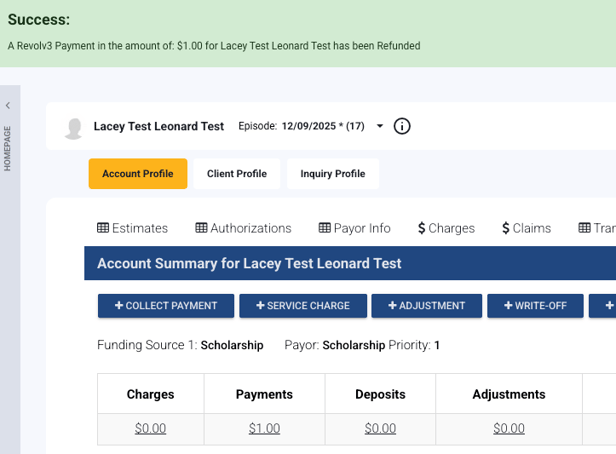Click the client avatar profile icon
Screen dimensions: 616x454
coord(73,127)
